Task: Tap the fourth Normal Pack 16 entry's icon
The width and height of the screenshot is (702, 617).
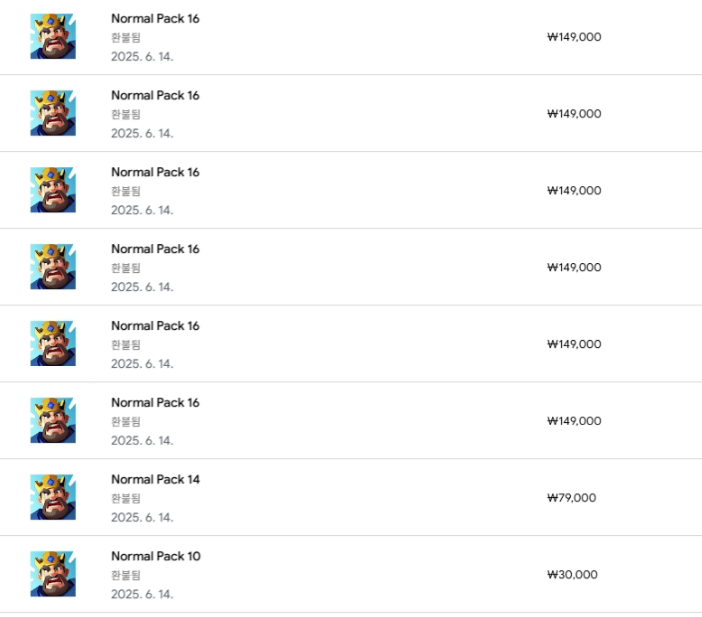Action: click(52, 267)
